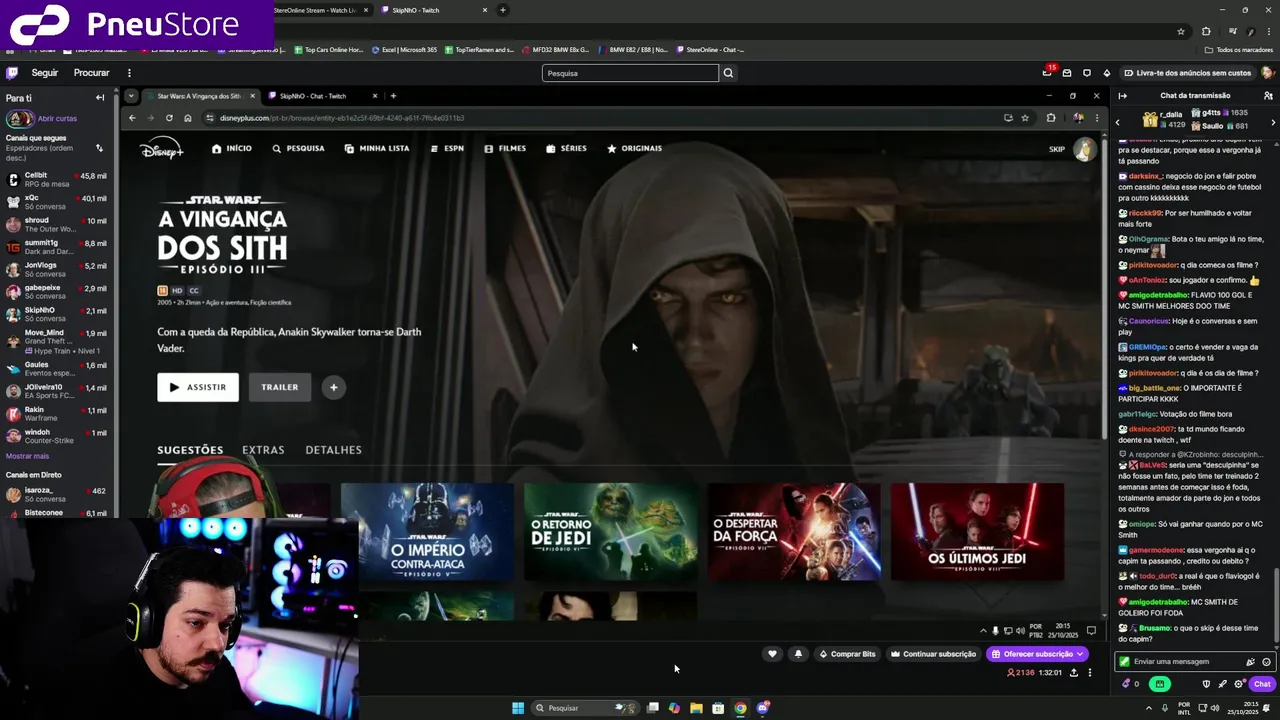Image resolution: width=1280 pixels, height=720 pixels.
Task: Click the Twitch search magnifier button
Action: pyautogui.click(x=728, y=73)
